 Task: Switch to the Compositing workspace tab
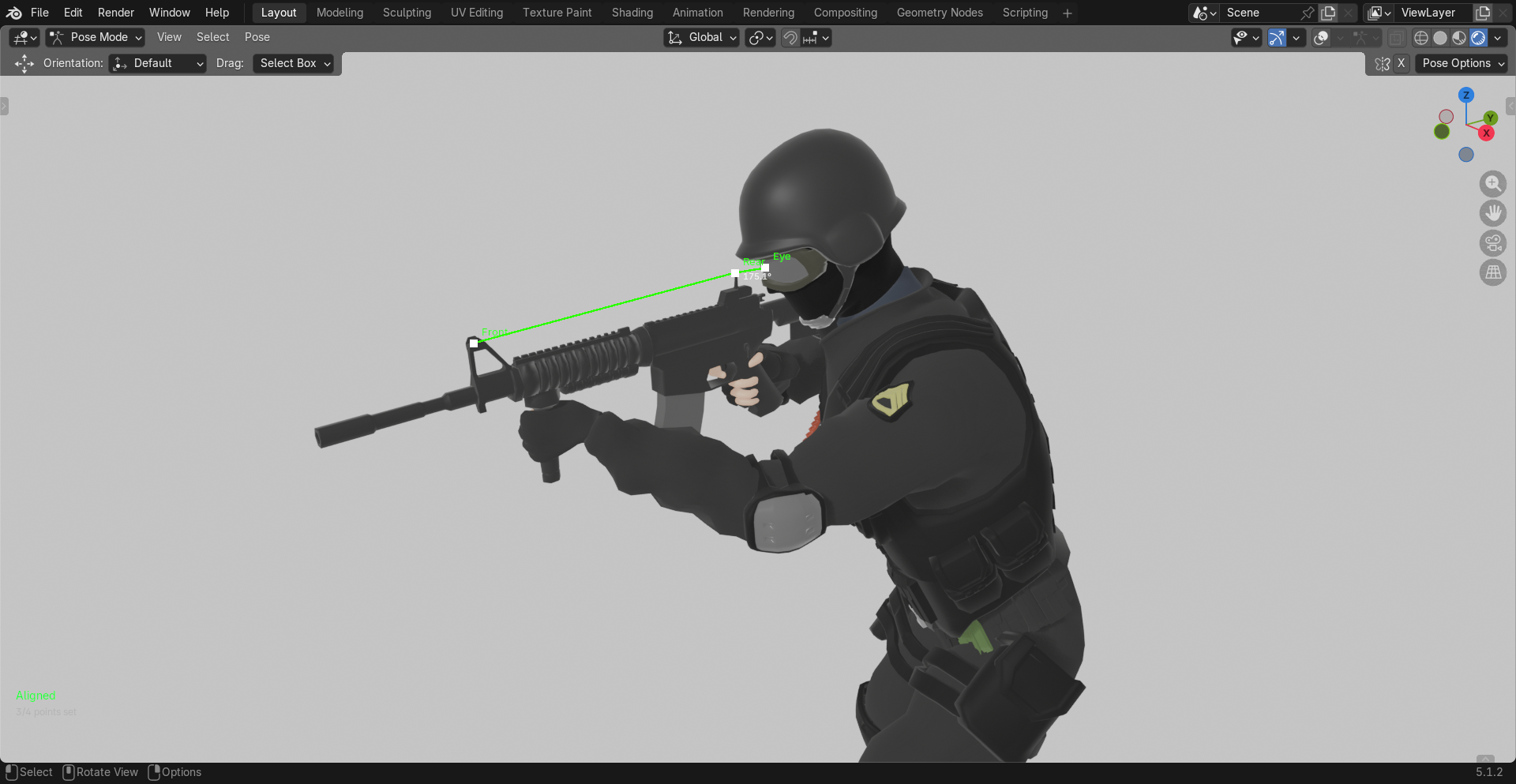point(845,13)
